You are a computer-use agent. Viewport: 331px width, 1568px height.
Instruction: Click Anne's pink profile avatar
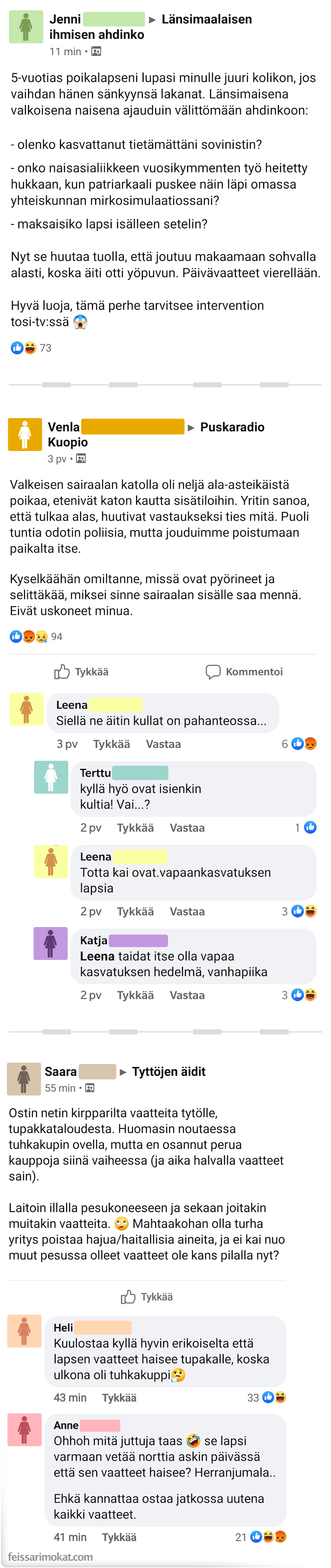click(x=24, y=1429)
